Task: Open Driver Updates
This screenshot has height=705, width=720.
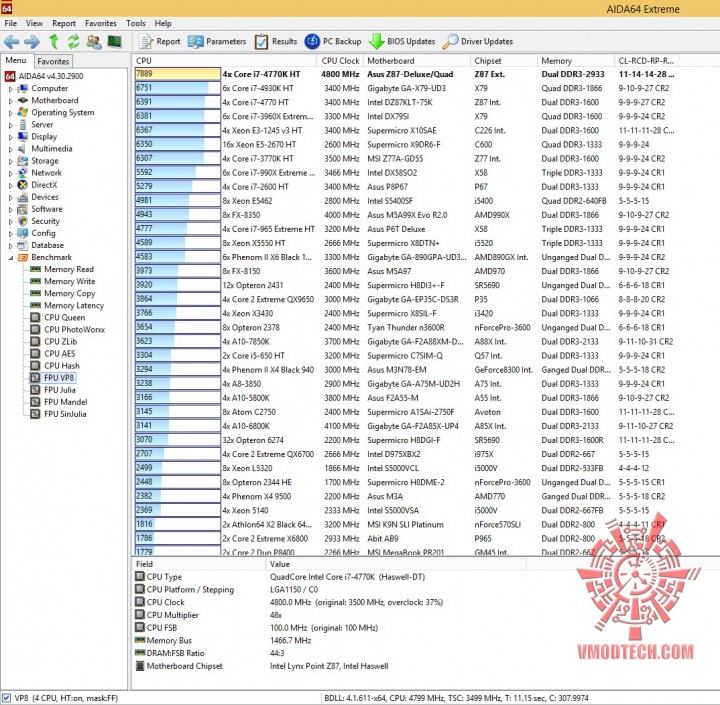Action: pos(478,41)
